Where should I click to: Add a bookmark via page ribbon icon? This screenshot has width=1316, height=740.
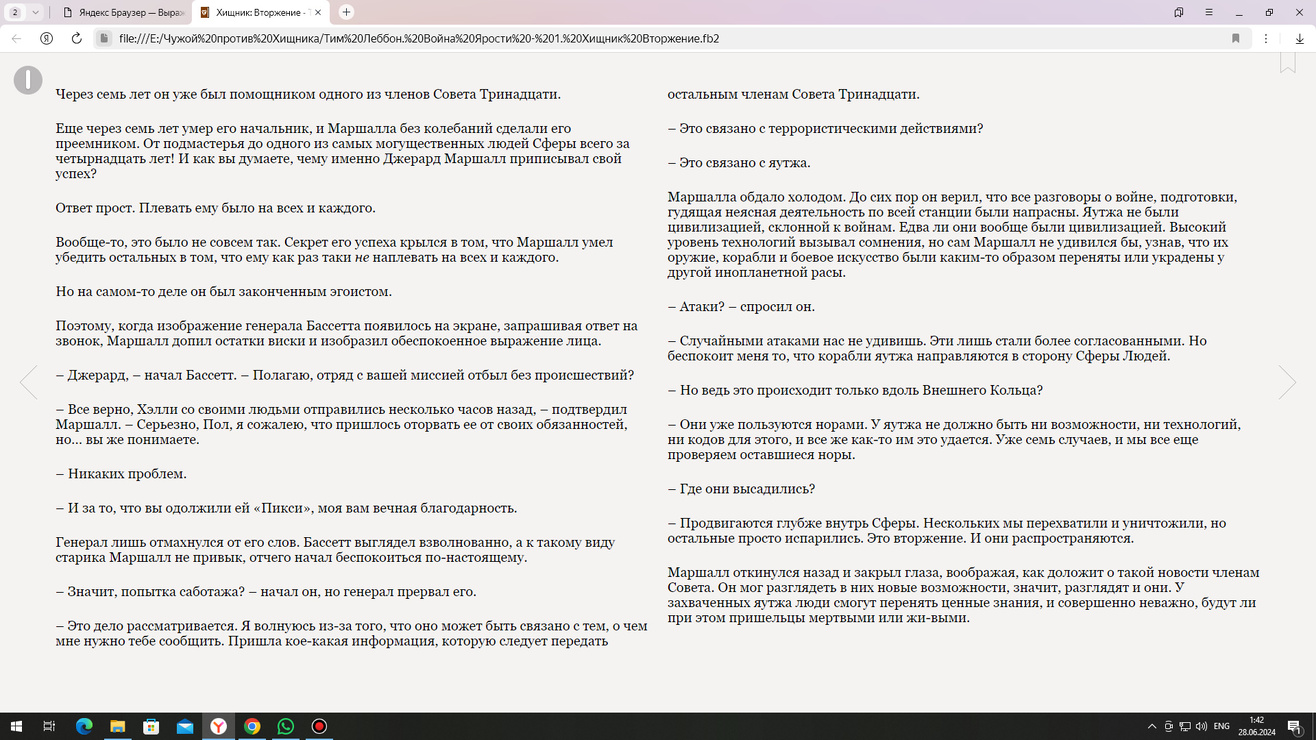pyautogui.click(x=1288, y=62)
